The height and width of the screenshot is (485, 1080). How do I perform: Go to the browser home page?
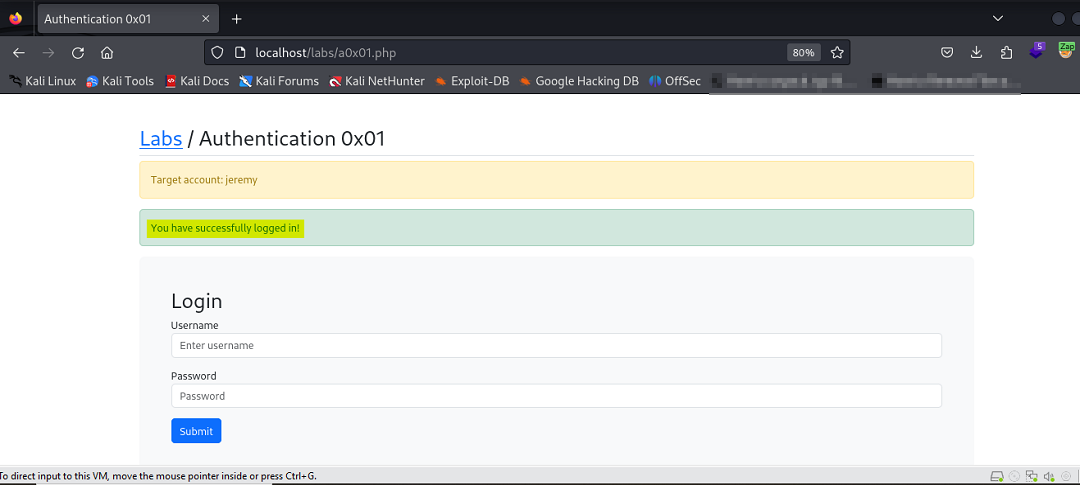tap(107, 53)
